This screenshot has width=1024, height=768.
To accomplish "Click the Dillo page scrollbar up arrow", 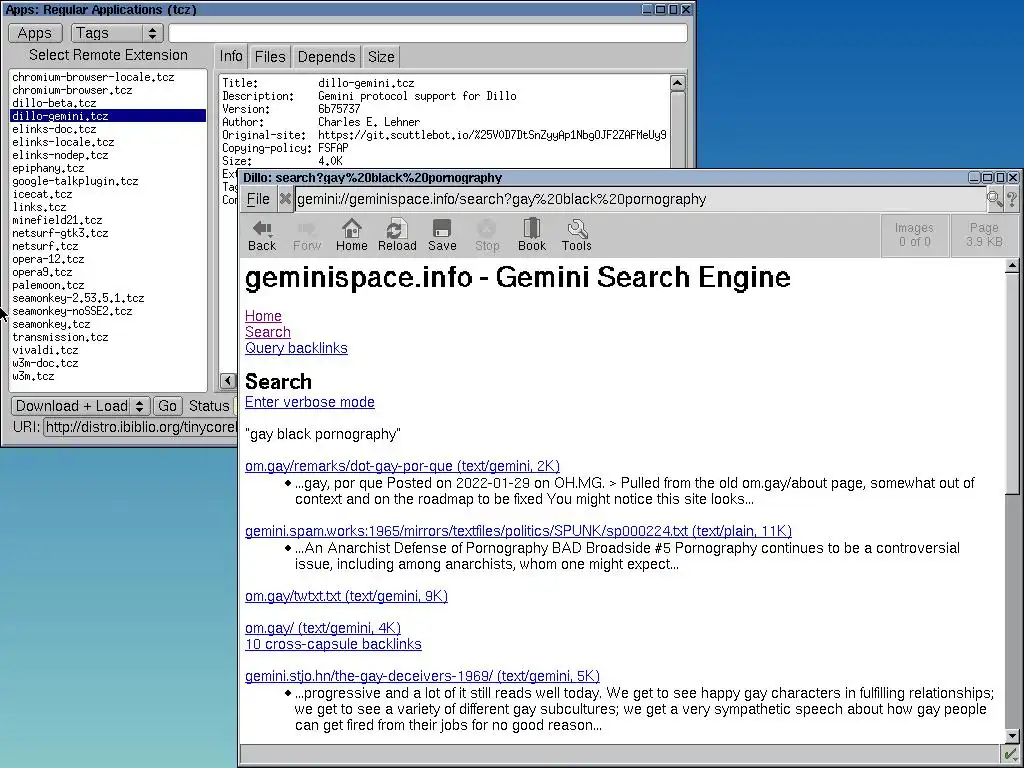I will tap(1012, 265).
